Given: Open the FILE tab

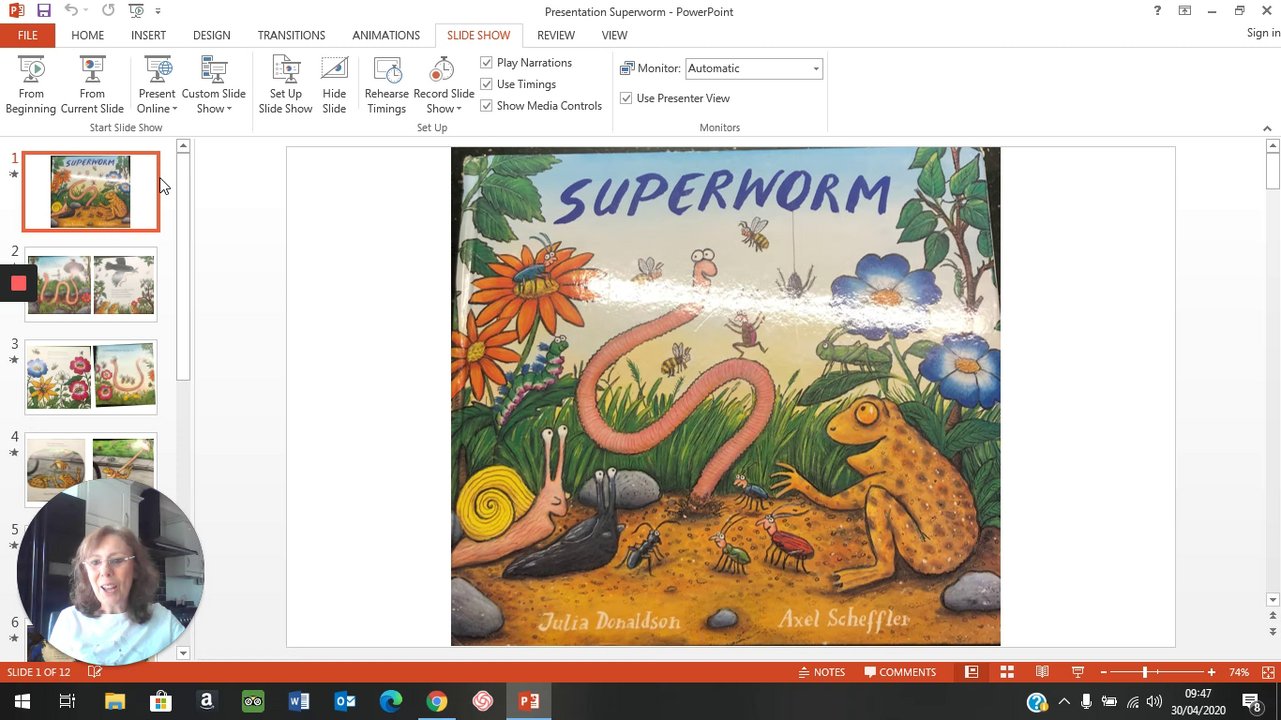Looking at the screenshot, I should (x=28, y=35).
